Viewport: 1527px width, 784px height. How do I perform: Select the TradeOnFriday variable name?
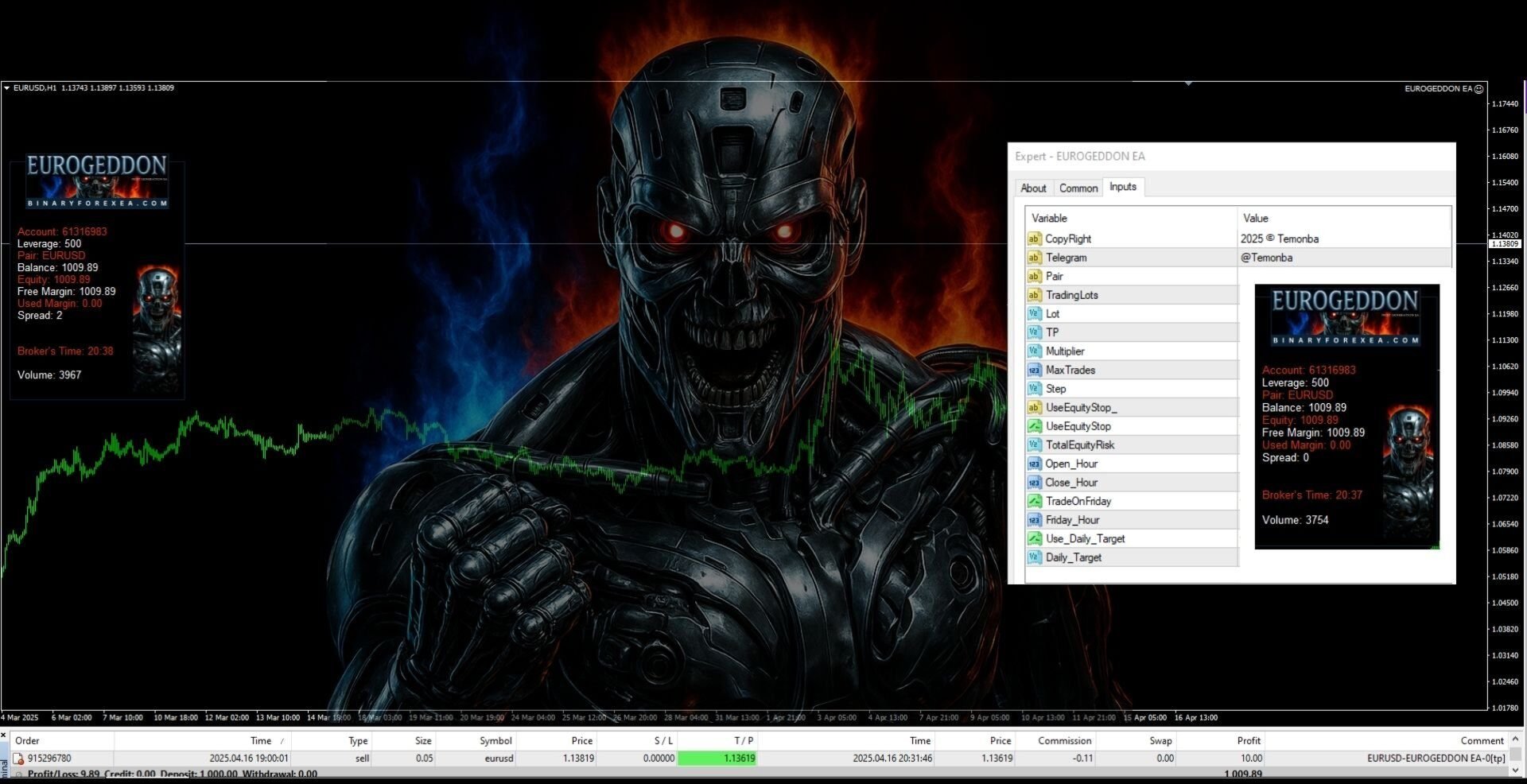coord(1078,501)
